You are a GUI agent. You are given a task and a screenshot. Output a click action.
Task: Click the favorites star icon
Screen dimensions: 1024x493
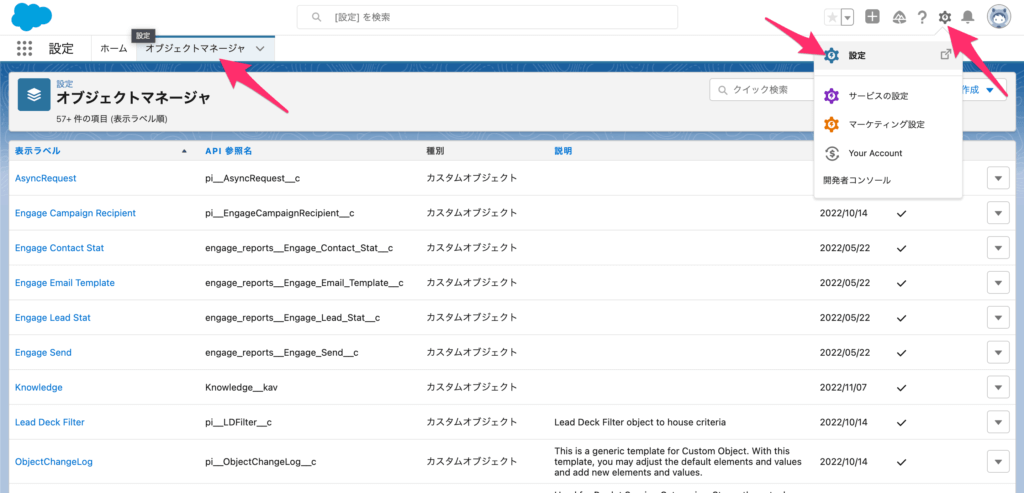pyautogui.click(x=832, y=17)
